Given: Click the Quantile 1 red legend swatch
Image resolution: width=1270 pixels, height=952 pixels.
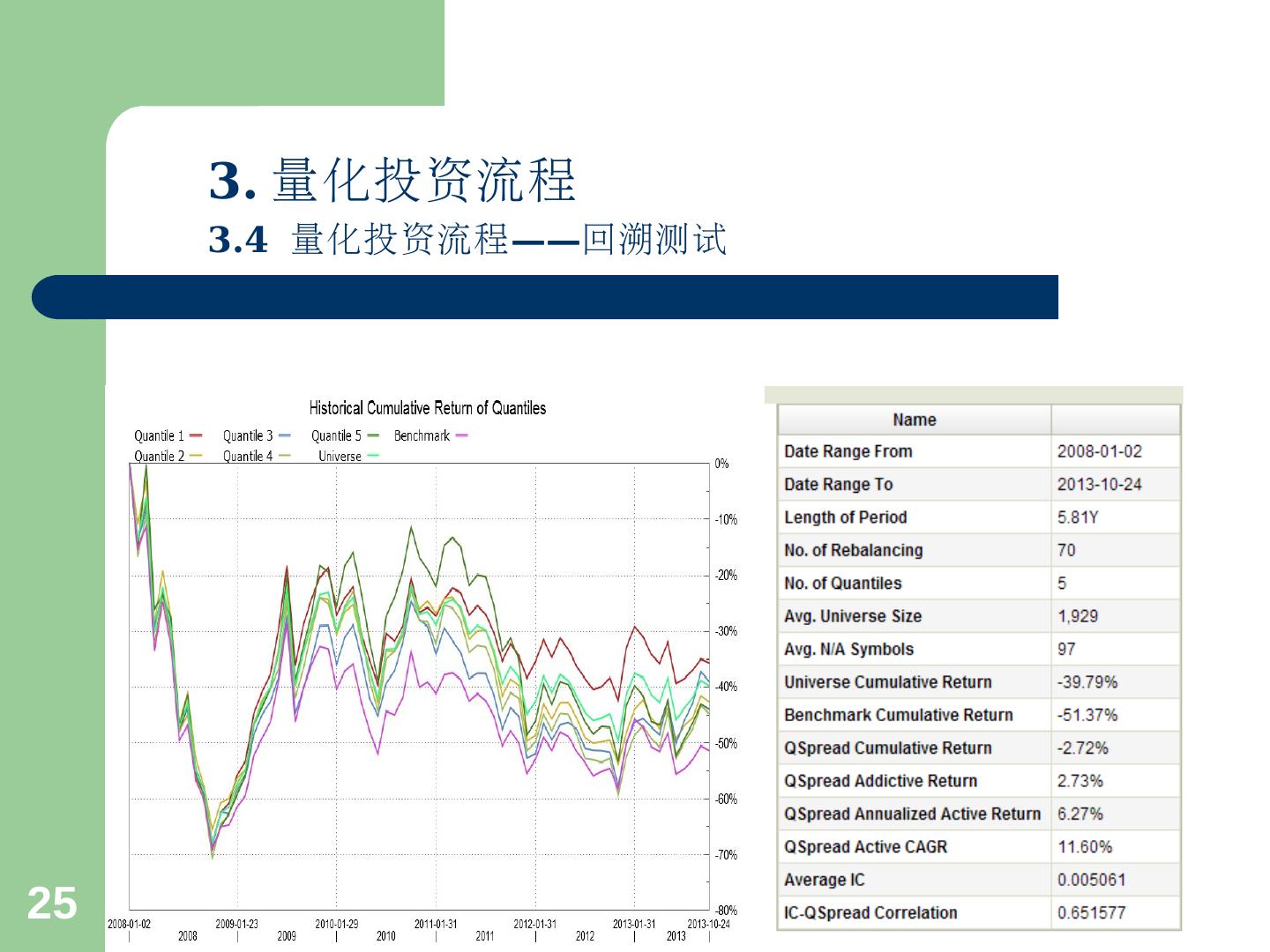Looking at the screenshot, I should click(196, 435).
